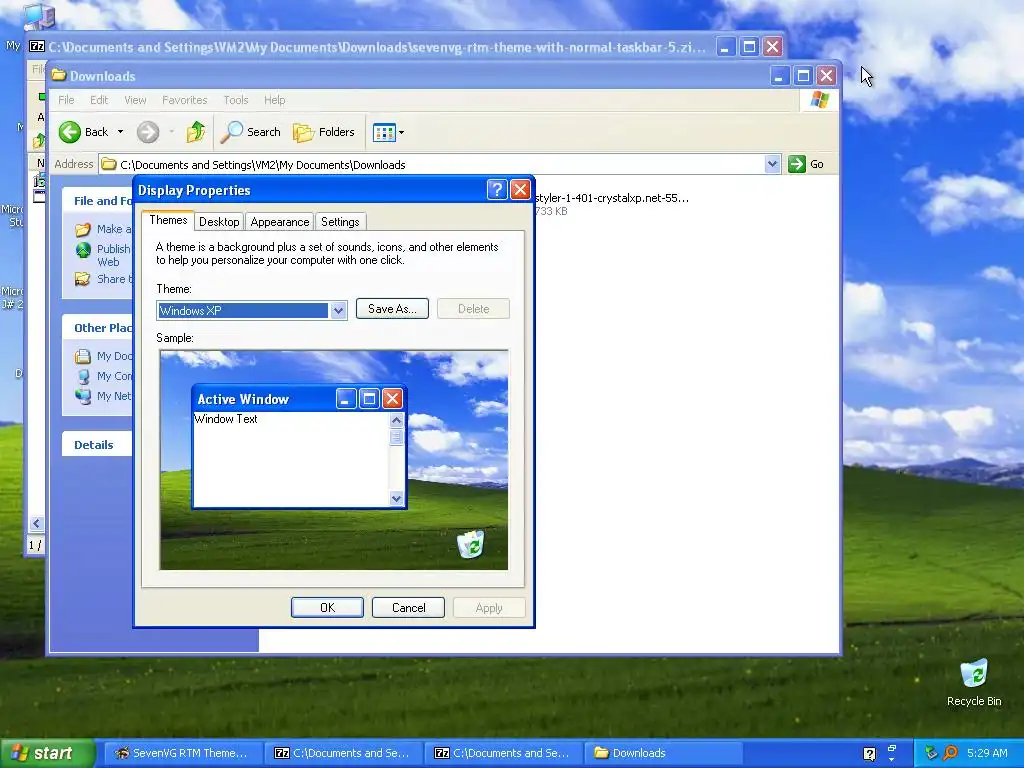Click the Publish to Web task icon
The image size is (1024, 768).
[x=83, y=250]
